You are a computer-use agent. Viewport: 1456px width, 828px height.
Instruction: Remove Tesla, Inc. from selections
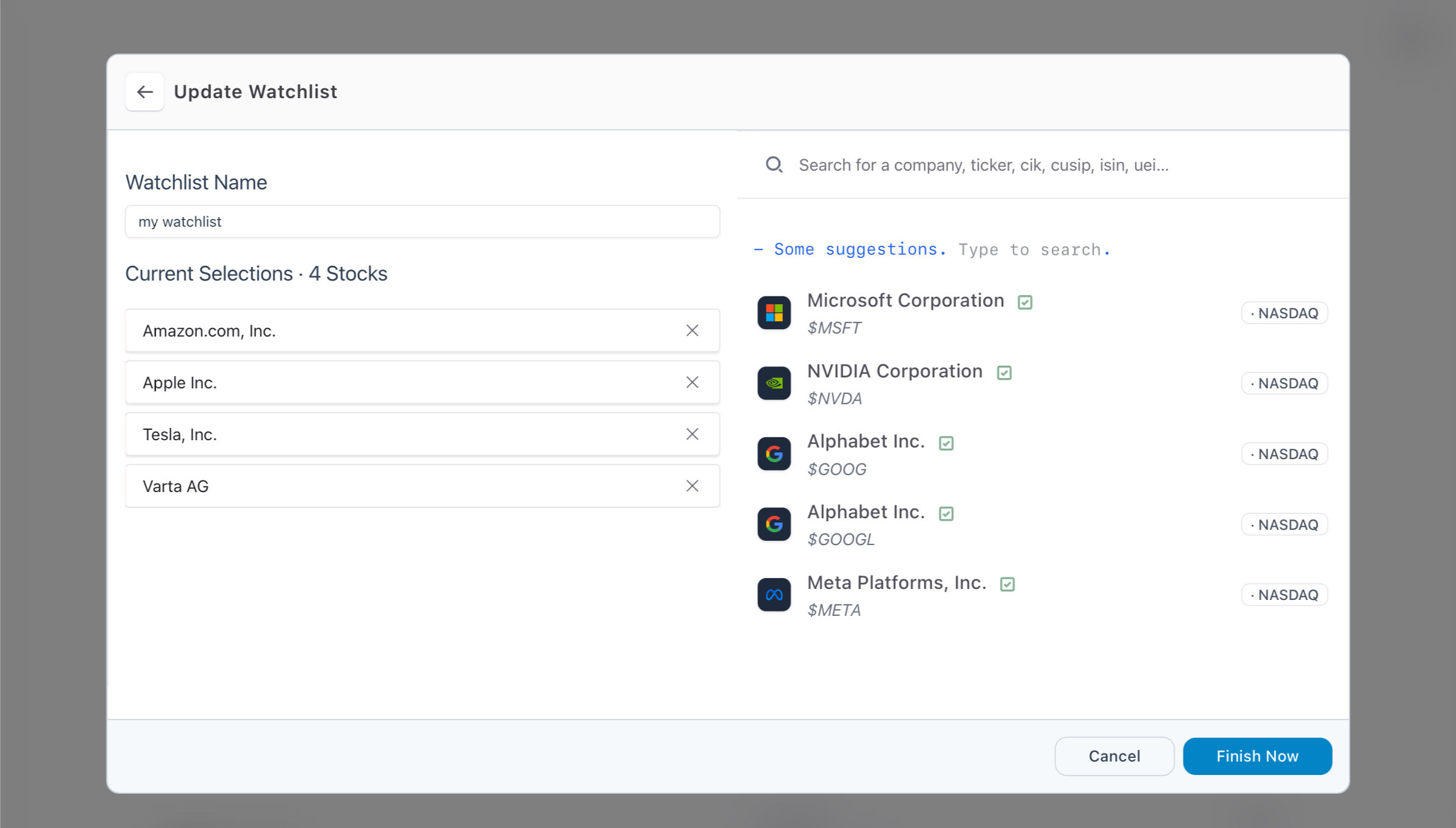click(692, 434)
